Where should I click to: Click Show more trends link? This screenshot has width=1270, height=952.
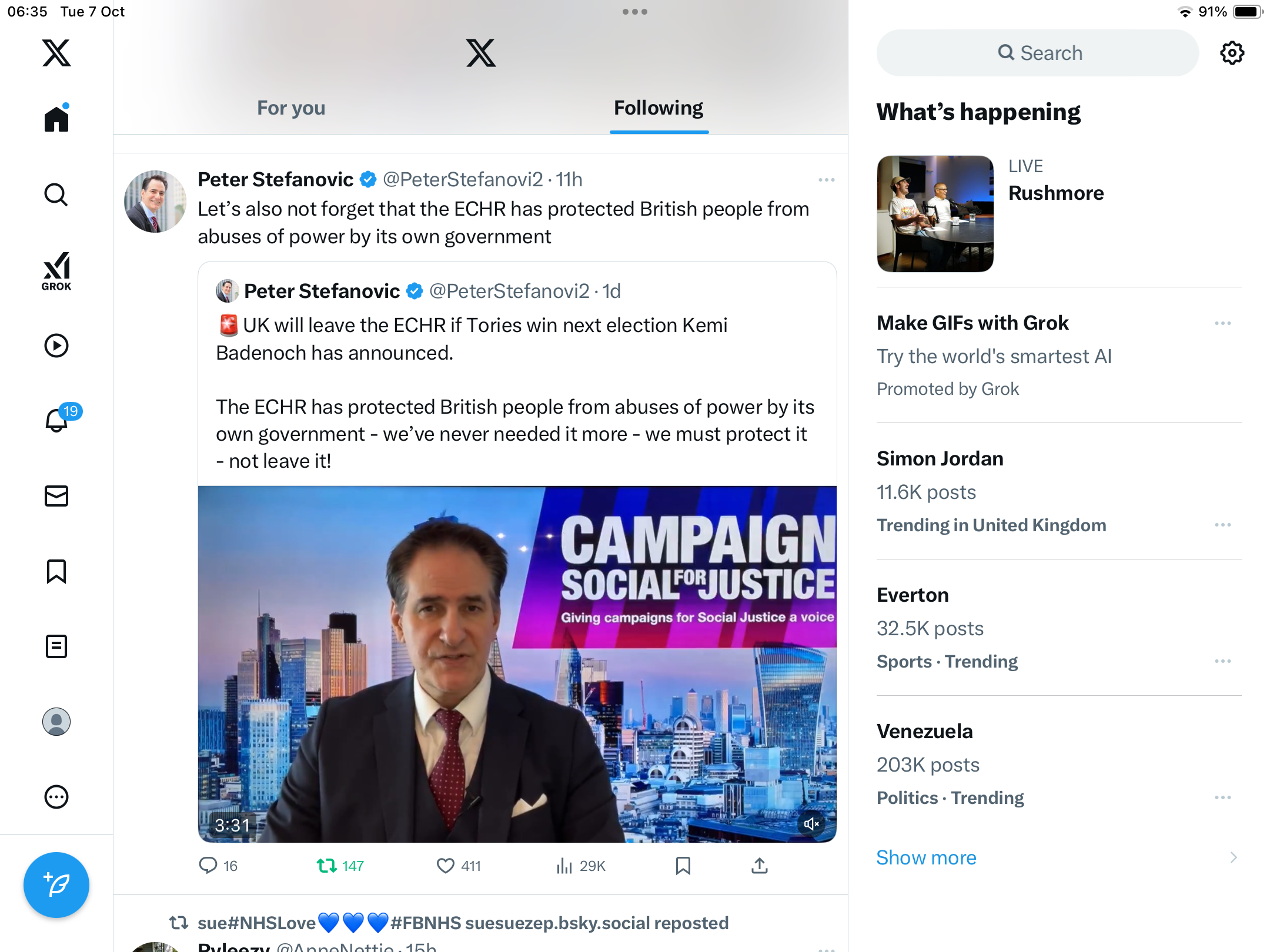click(x=926, y=857)
